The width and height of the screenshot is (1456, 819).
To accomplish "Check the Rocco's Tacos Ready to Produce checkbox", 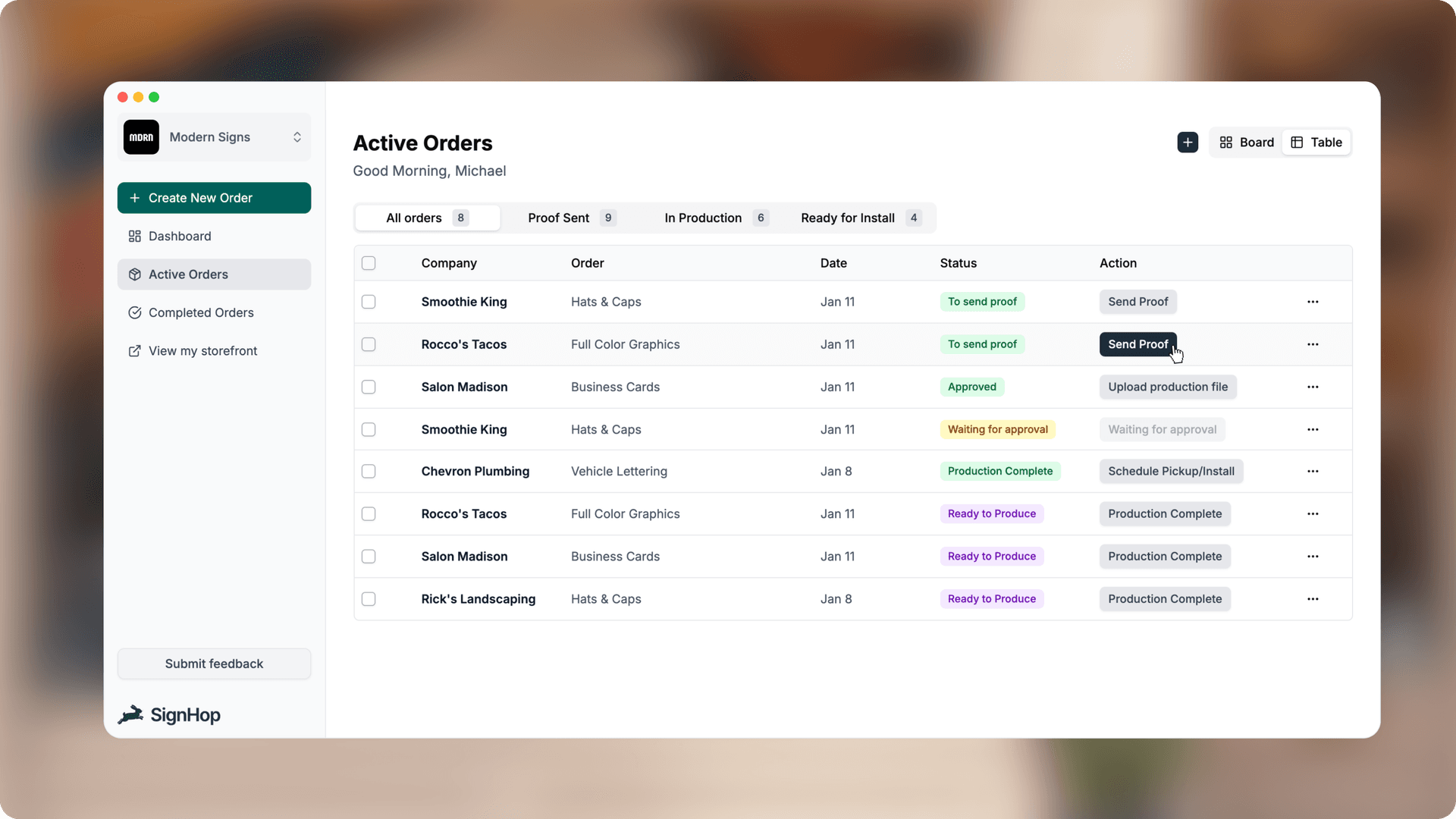I will pyautogui.click(x=369, y=513).
